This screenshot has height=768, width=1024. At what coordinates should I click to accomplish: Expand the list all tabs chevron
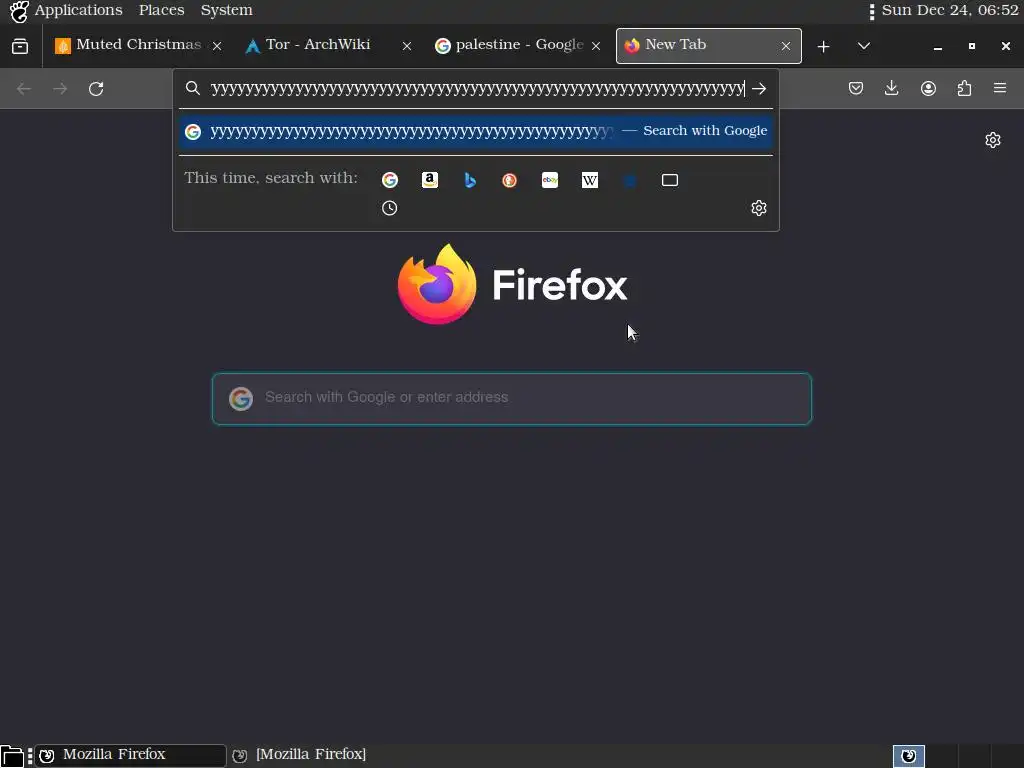864,46
